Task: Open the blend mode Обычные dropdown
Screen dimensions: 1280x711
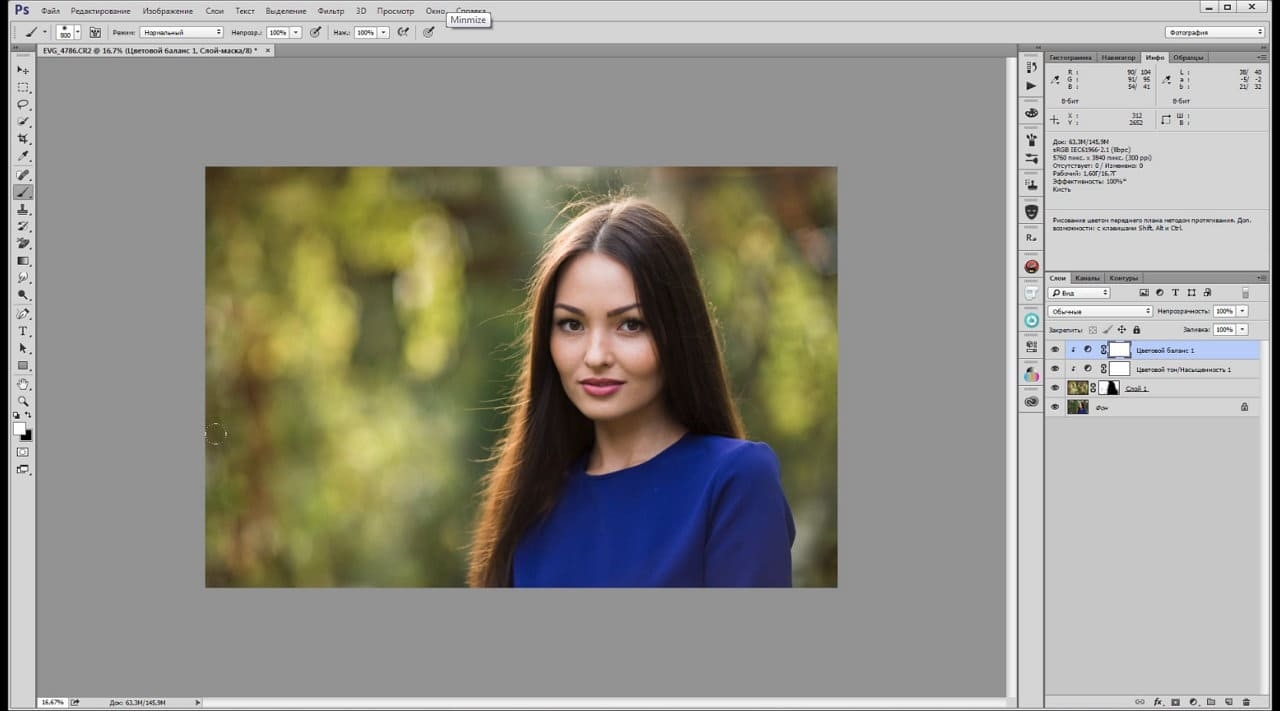Action: click(x=1099, y=311)
